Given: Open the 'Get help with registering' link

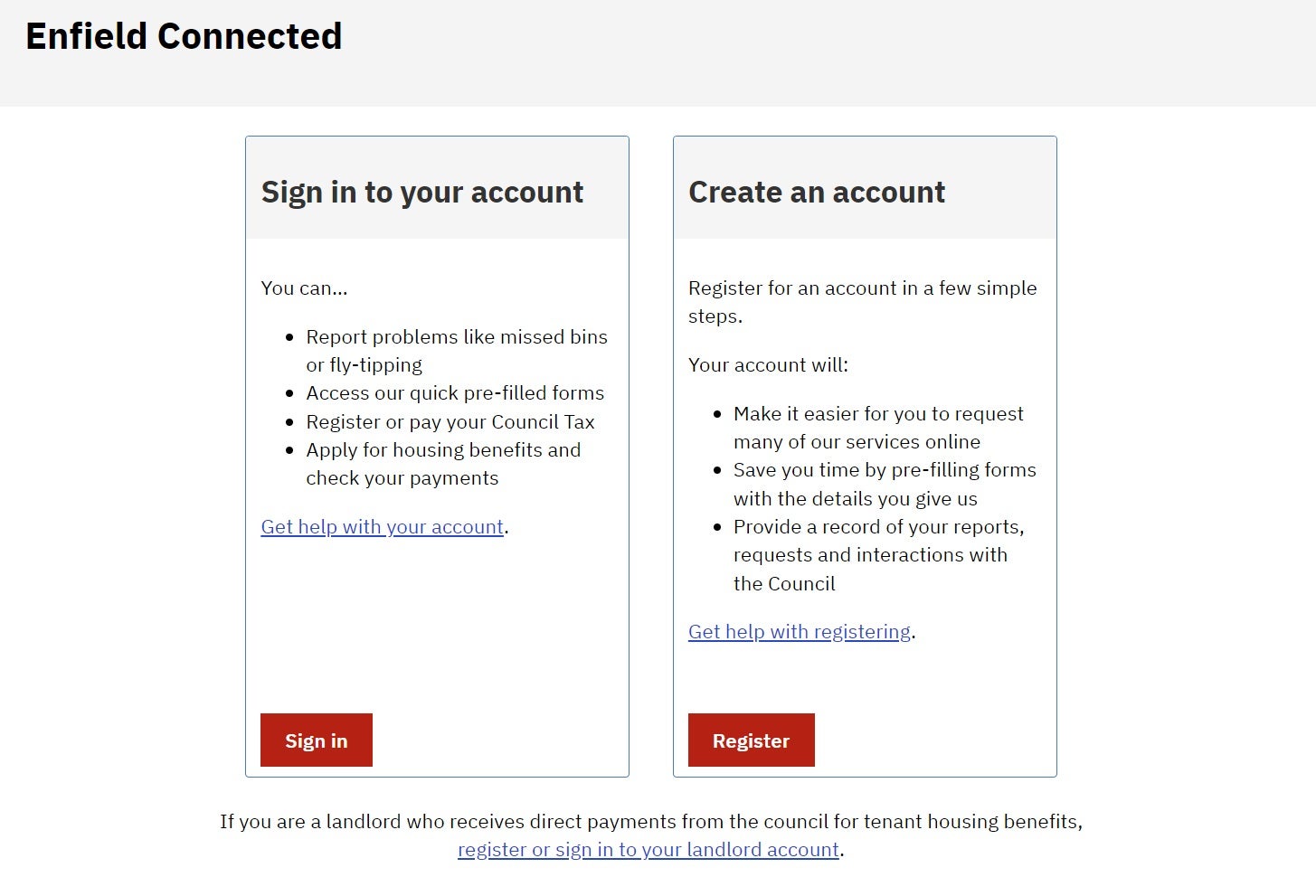Looking at the screenshot, I should tap(800, 631).
